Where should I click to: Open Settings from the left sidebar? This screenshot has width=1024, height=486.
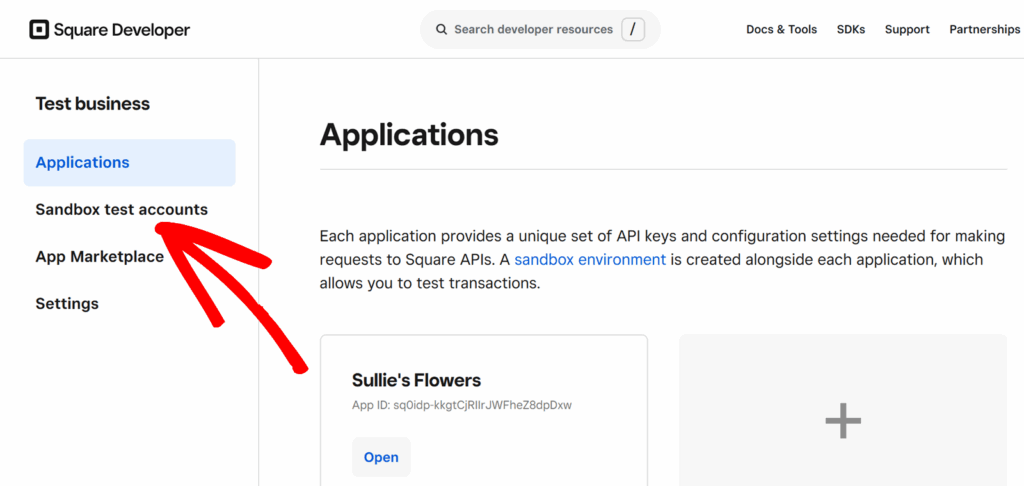point(67,304)
